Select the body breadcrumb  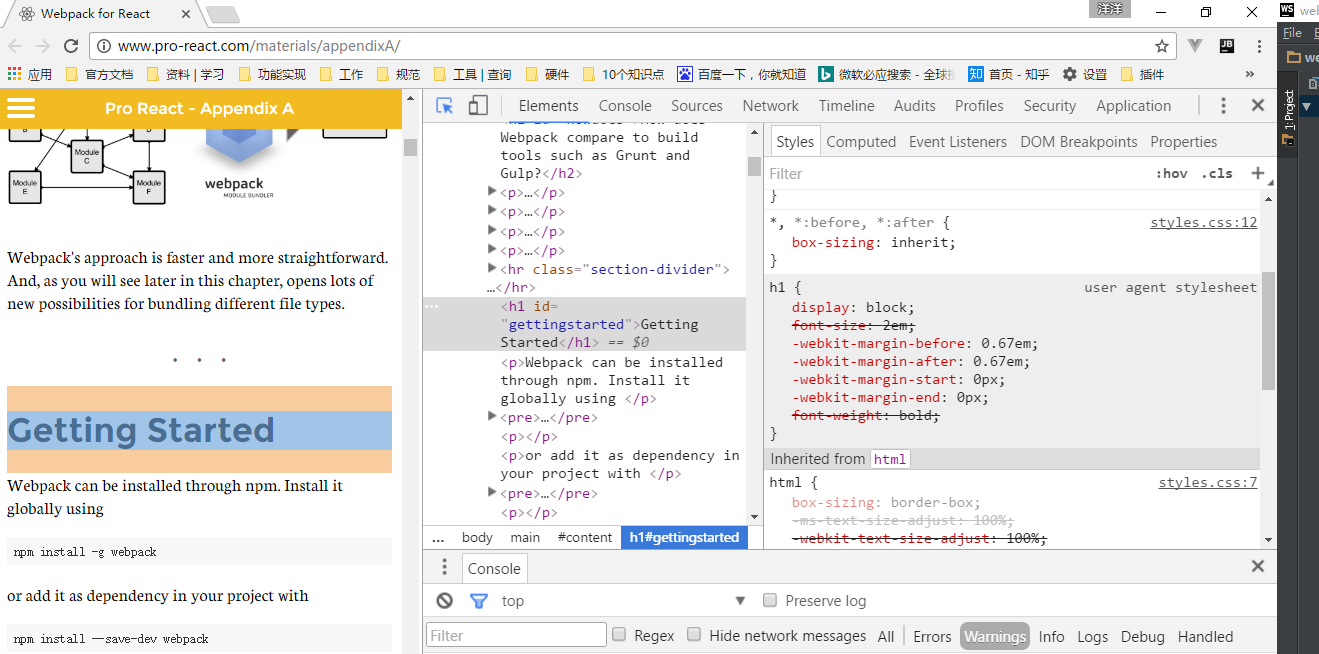click(477, 537)
